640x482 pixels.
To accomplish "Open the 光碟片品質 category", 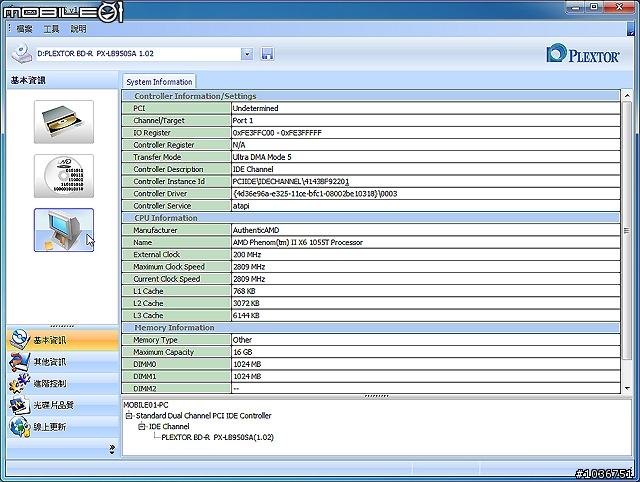I will click(62, 405).
